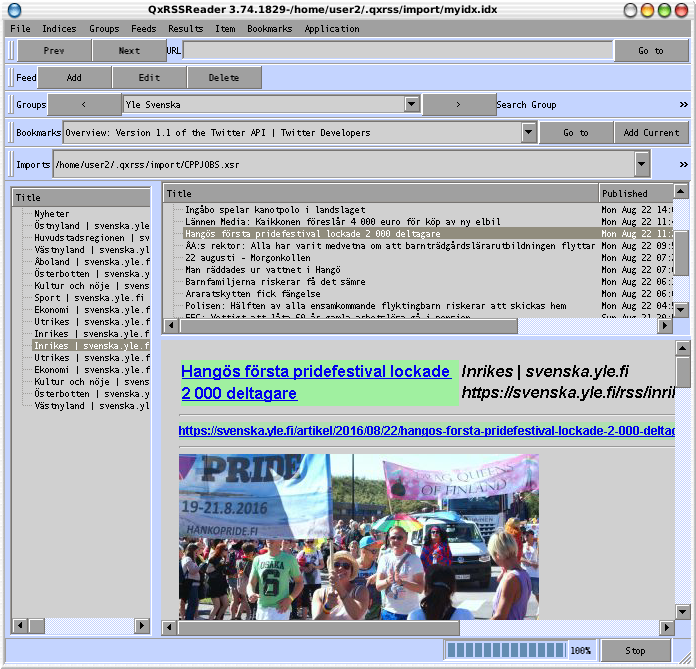Click the Add feed button

pyautogui.click(x=74, y=78)
